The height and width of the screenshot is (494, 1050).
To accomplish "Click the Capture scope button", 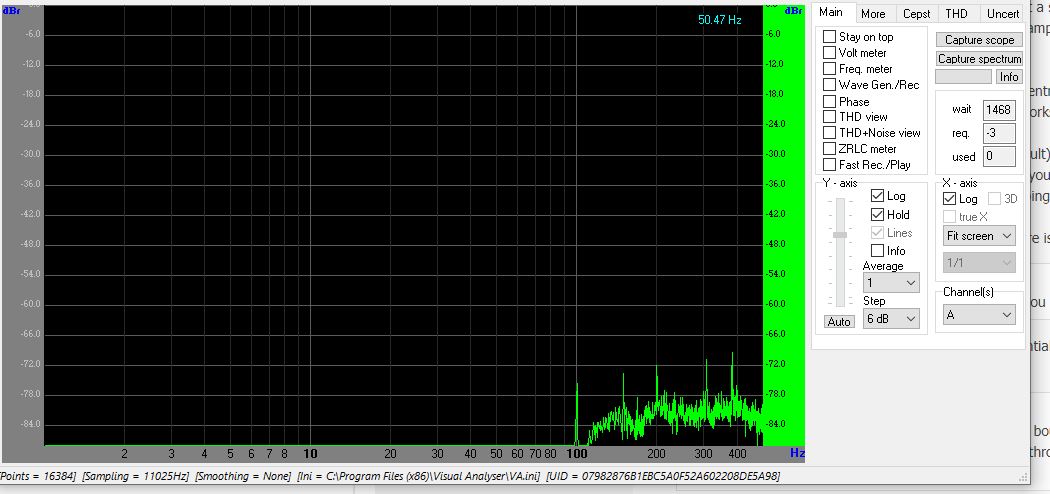I will coord(979,40).
